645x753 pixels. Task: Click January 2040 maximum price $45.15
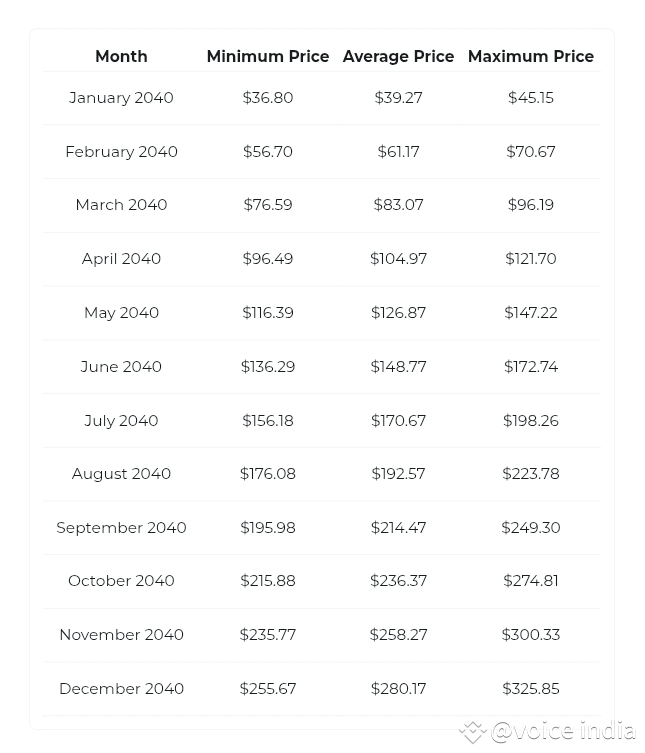[x=531, y=98]
